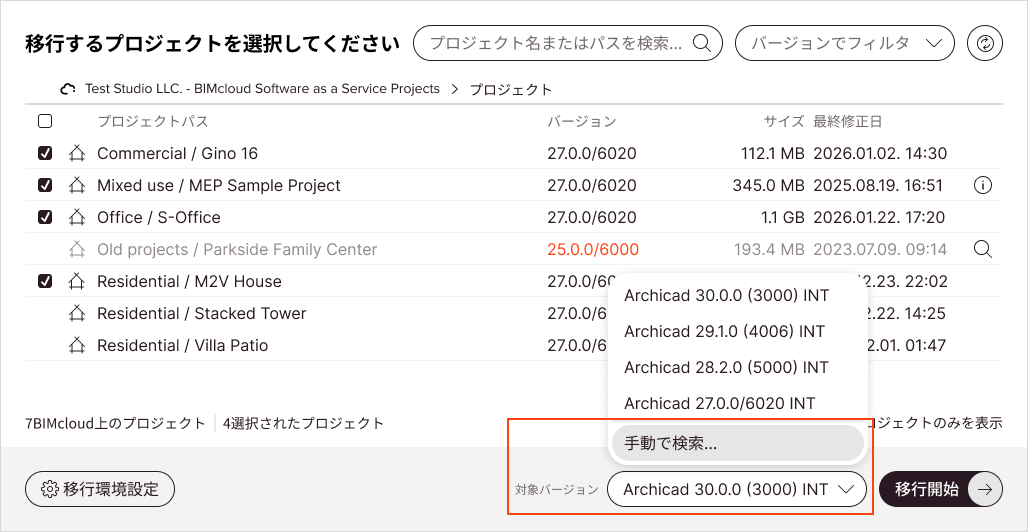Click the arrow icon on 移行開始 button
The image size is (1028, 532).
[985, 489]
